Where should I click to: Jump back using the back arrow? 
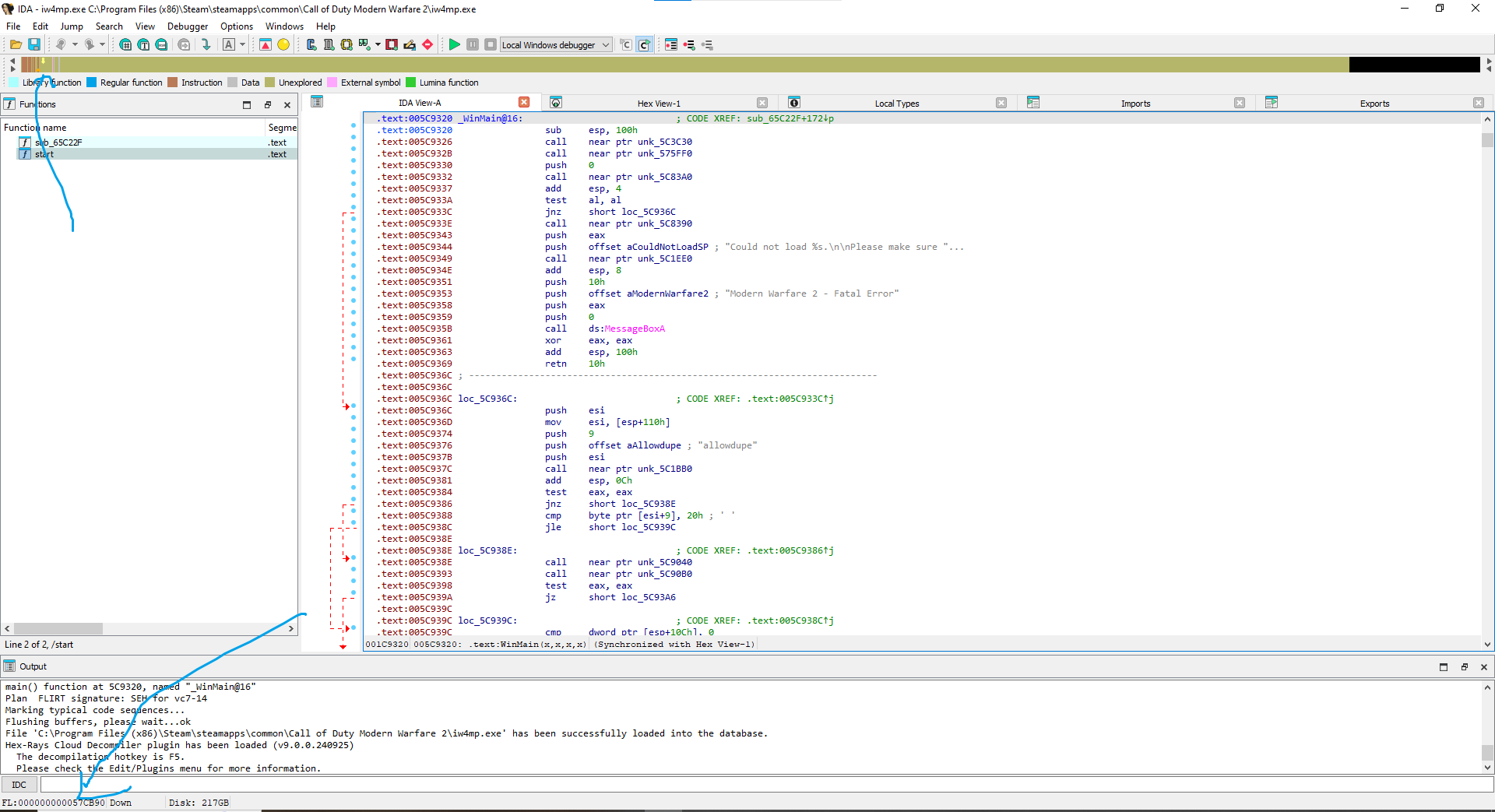(61, 44)
